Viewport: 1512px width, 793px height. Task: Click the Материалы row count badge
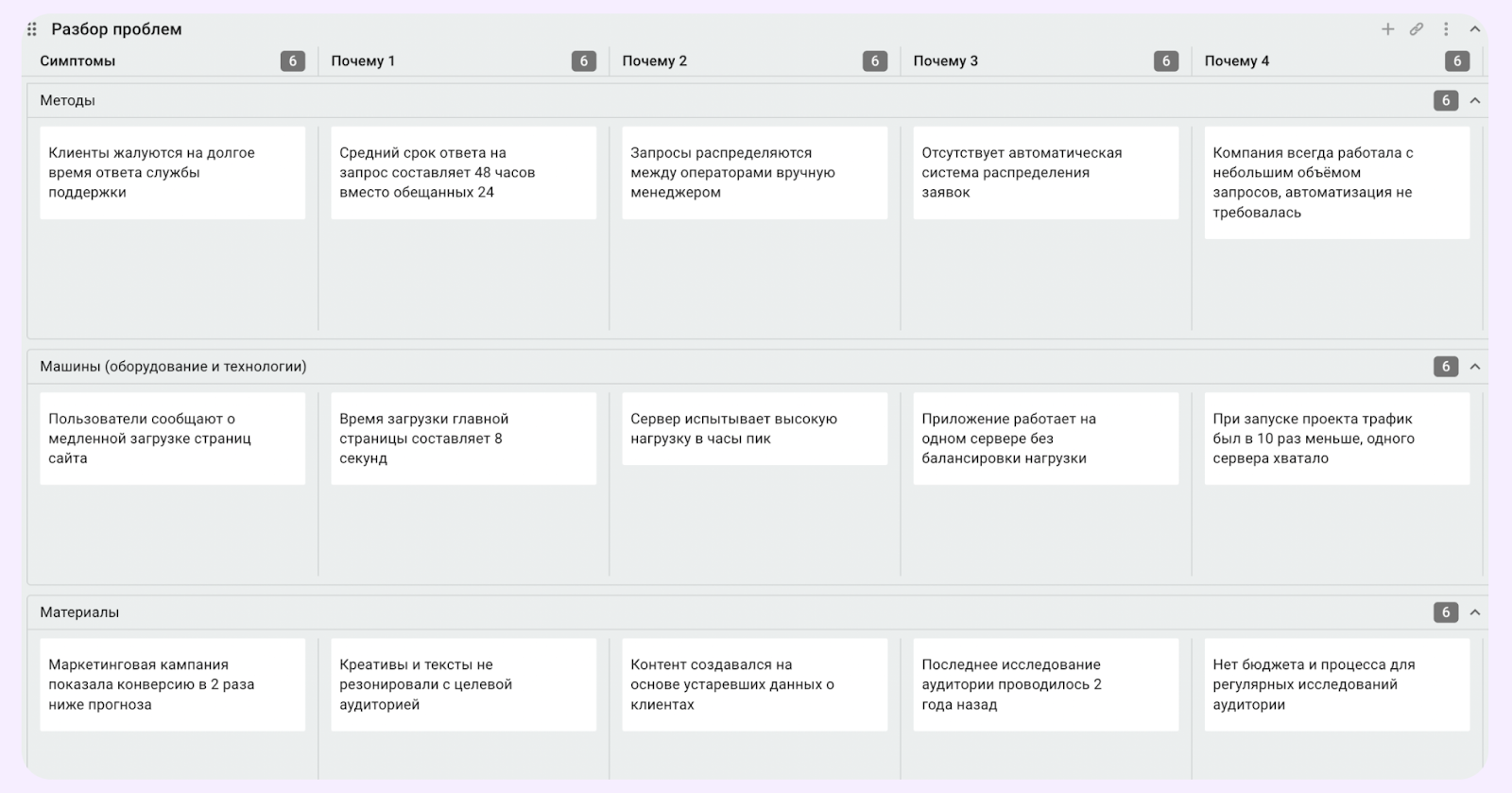click(x=1445, y=612)
